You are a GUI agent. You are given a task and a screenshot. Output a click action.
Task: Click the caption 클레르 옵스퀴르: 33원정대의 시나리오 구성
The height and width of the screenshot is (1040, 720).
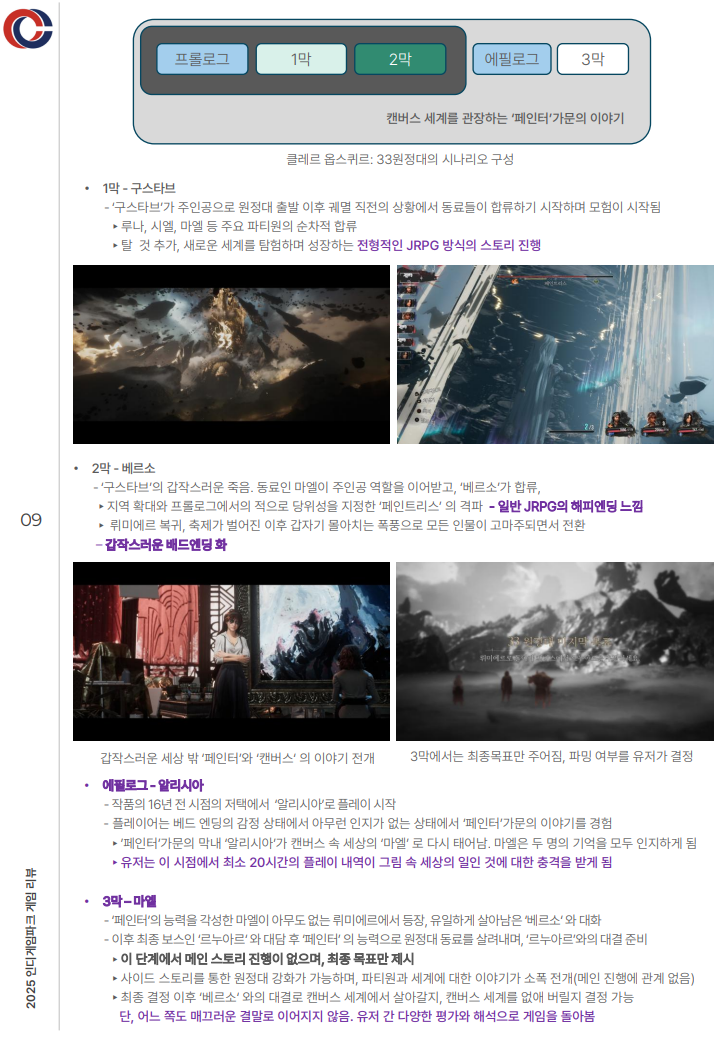pyautogui.click(x=400, y=159)
